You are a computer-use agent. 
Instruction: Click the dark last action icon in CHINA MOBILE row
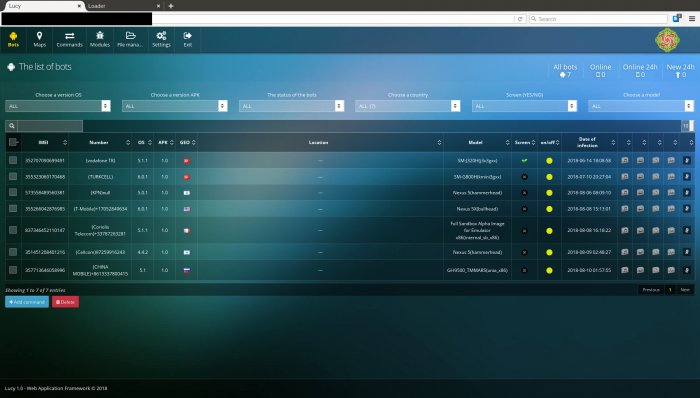coord(687,270)
